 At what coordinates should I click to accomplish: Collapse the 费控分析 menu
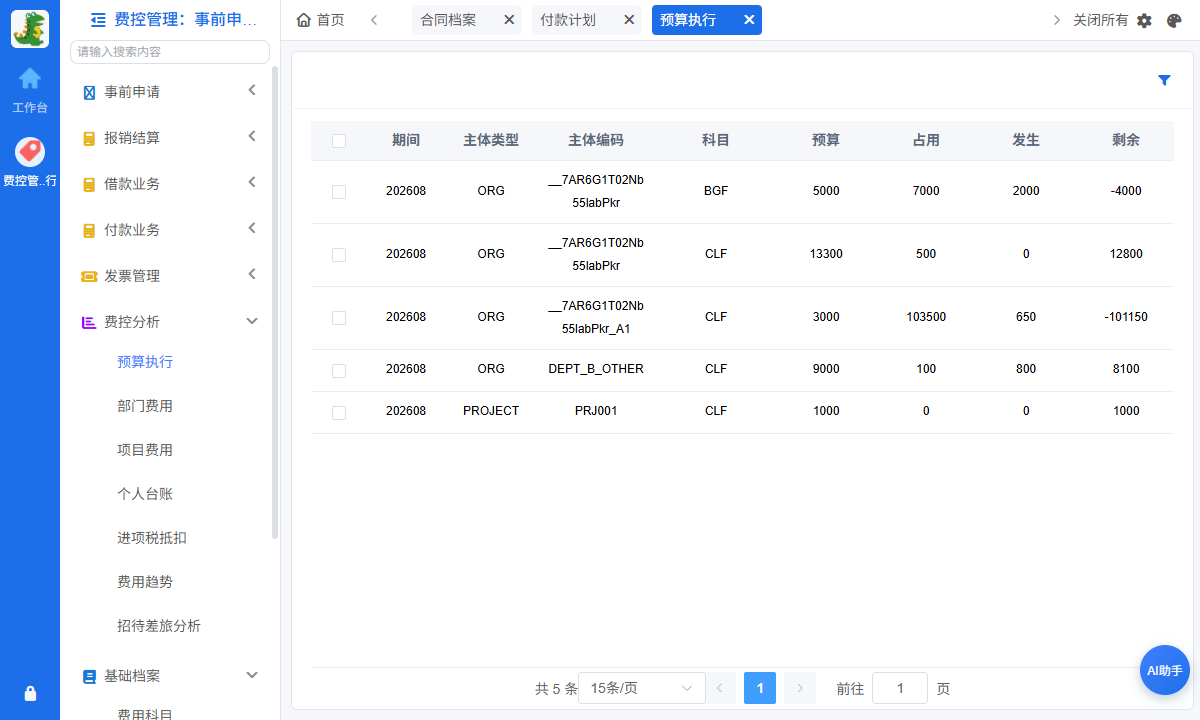(252, 321)
